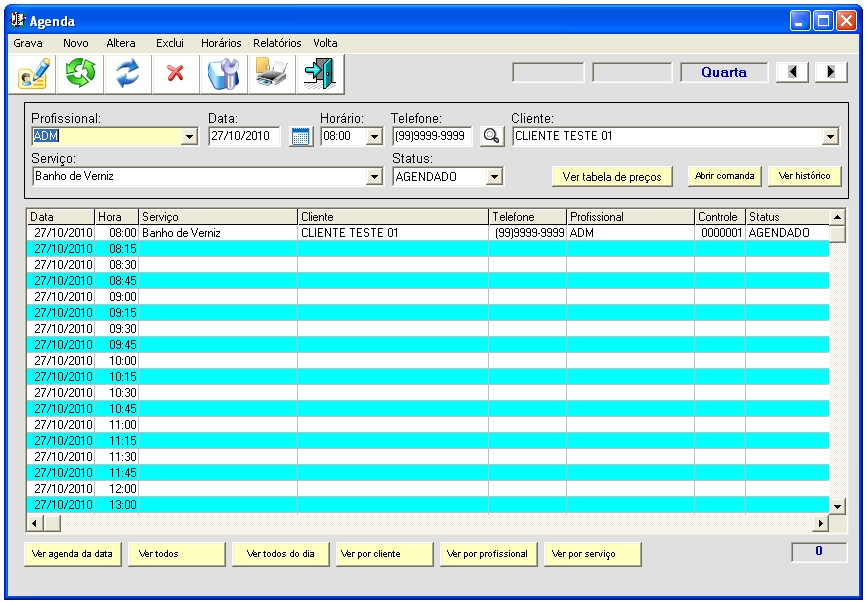Go to the next day arrow
Screen dimensions: 867x602
point(831,73)
